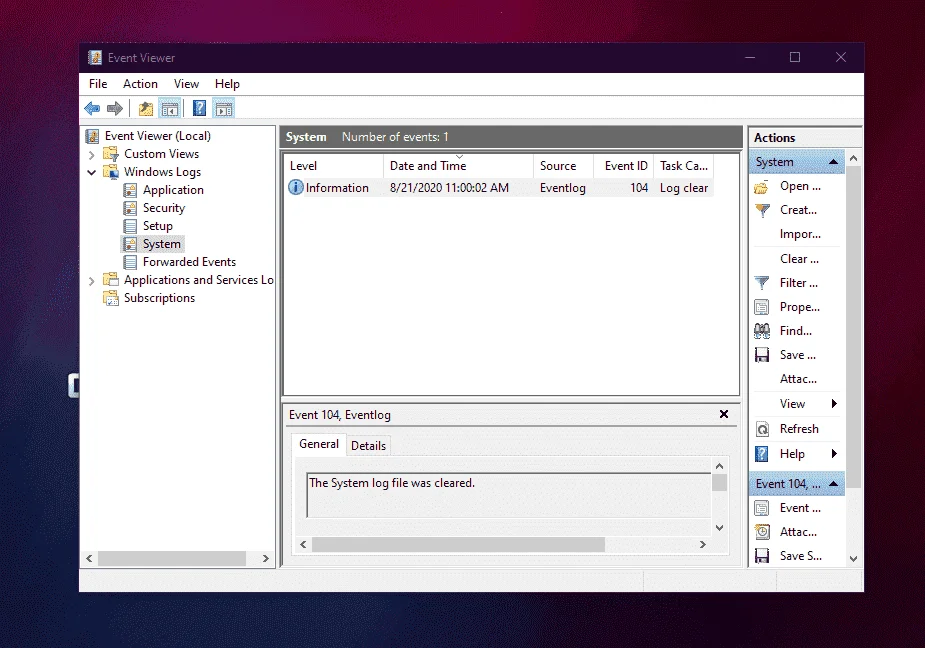Close the Event 104 preview pane
Viewport: 925px width, 648px height.
tap(724, 414)
